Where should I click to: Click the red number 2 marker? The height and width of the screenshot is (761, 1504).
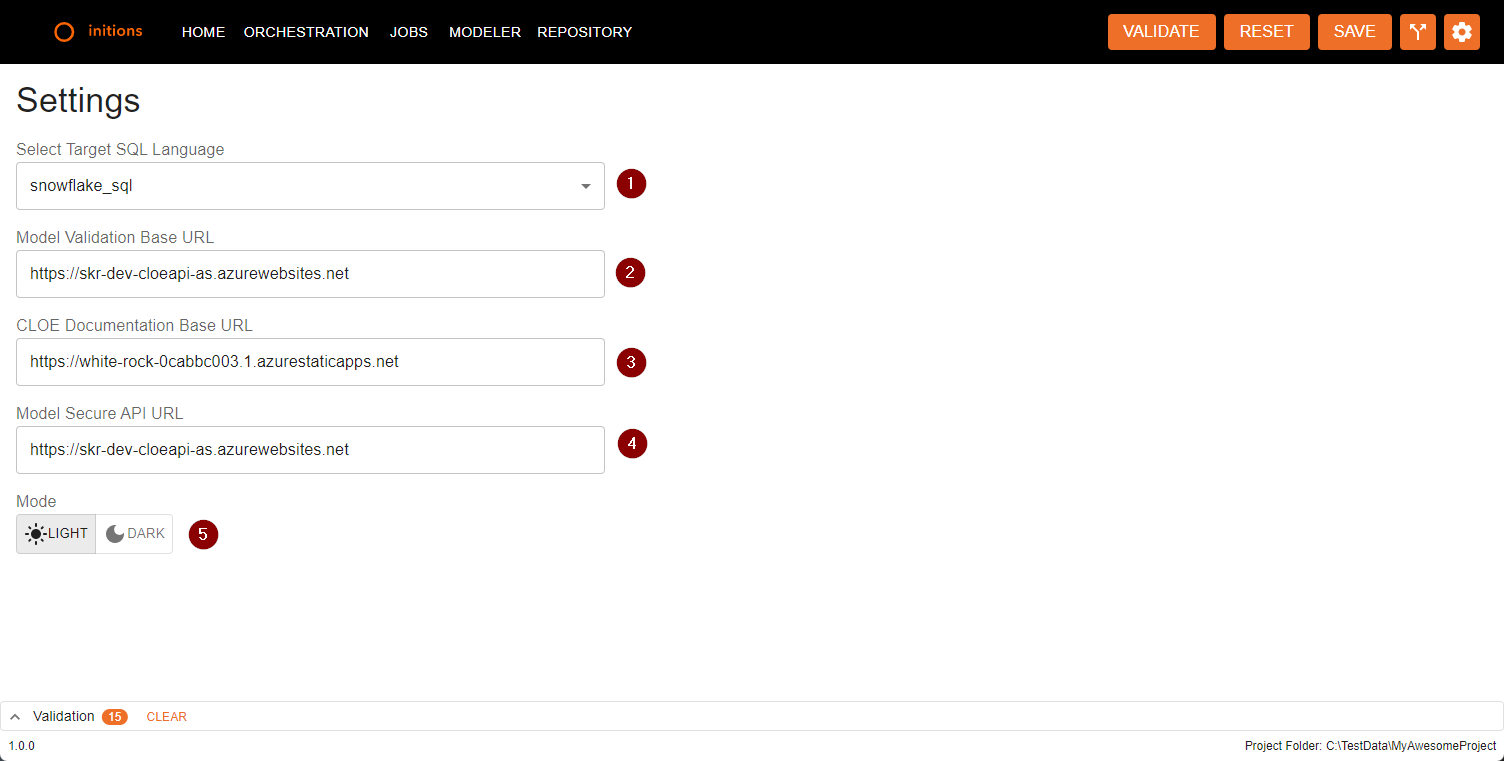[x=630, y=273]
